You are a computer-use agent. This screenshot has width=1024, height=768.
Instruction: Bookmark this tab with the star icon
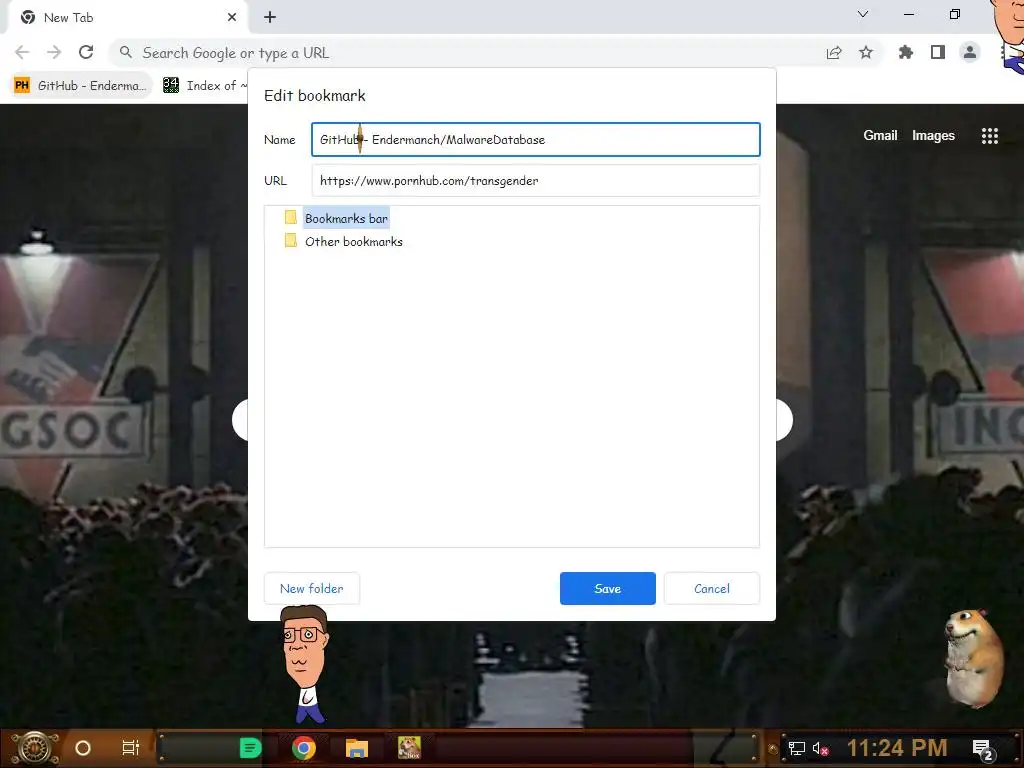[x=866, y=52]
